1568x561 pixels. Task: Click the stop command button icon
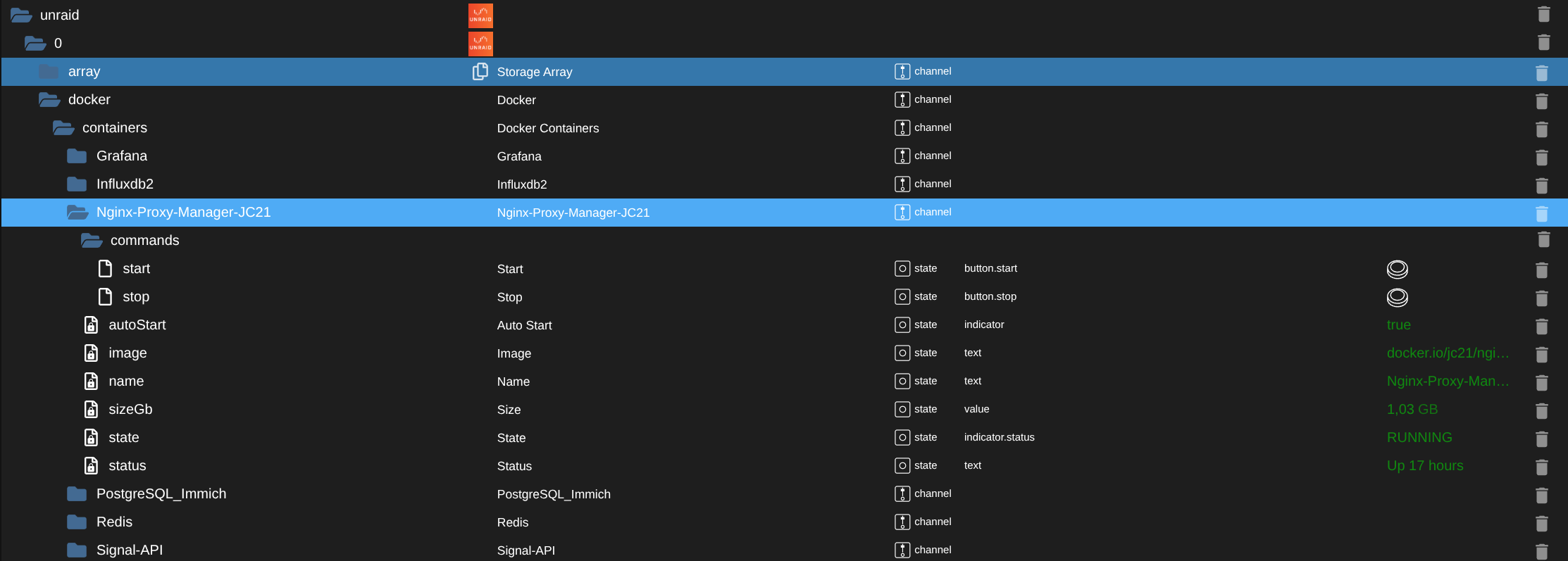[1397, 297]
